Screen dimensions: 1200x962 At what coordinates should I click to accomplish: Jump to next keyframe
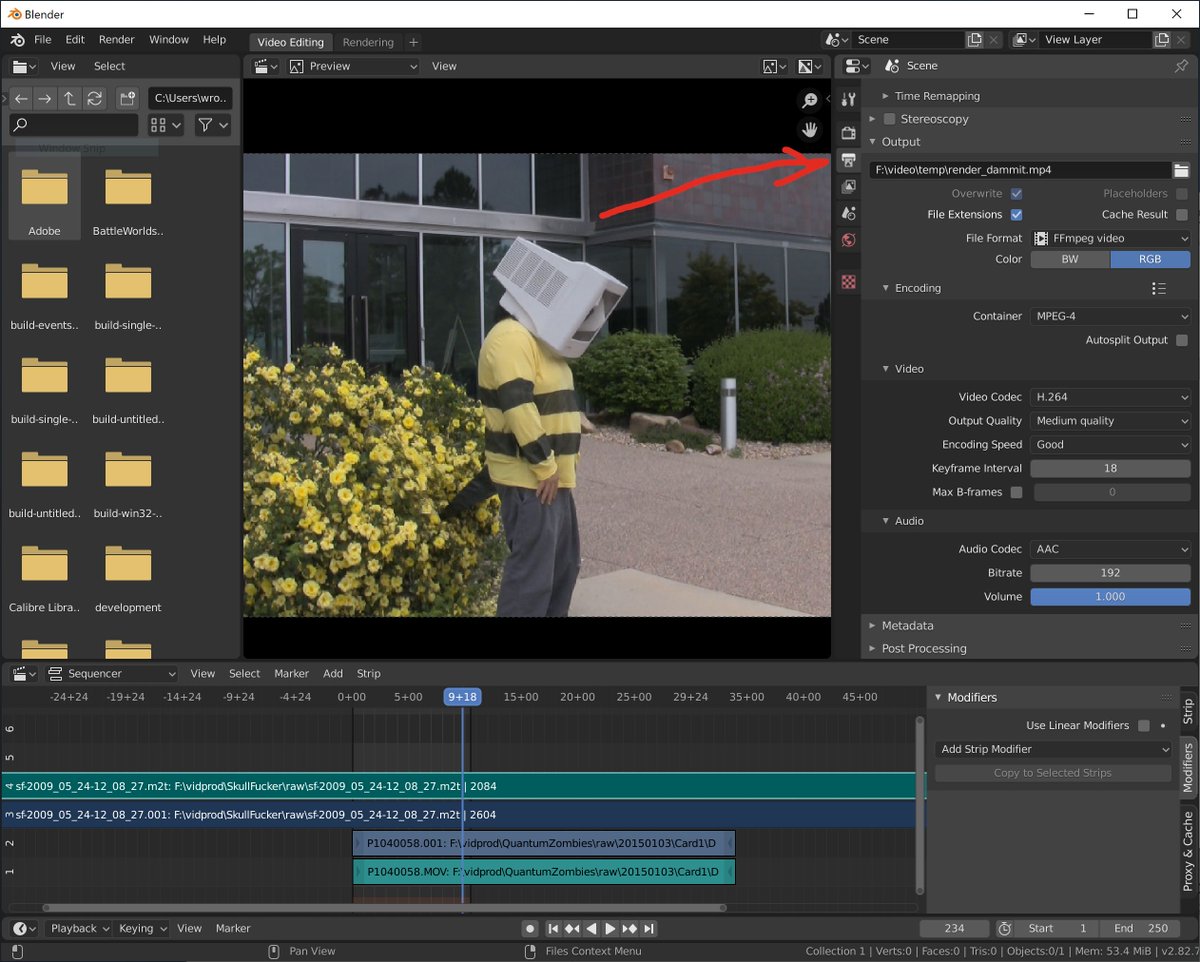(629, 929)
